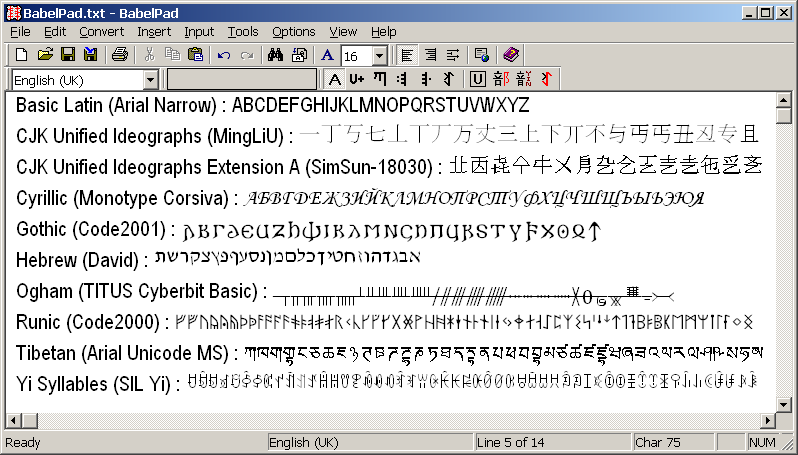Create a new blank document

(21, 54)
